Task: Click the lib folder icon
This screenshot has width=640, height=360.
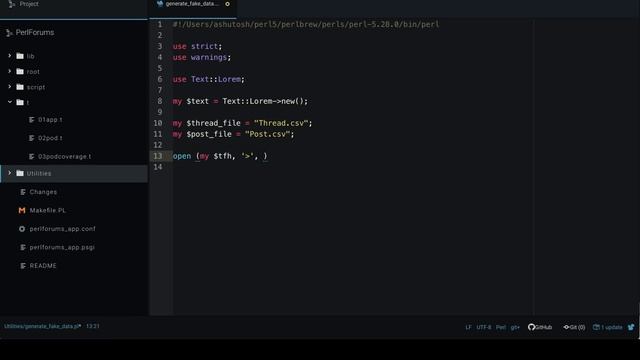Action: pyautogui.click(x=20, y=56)
